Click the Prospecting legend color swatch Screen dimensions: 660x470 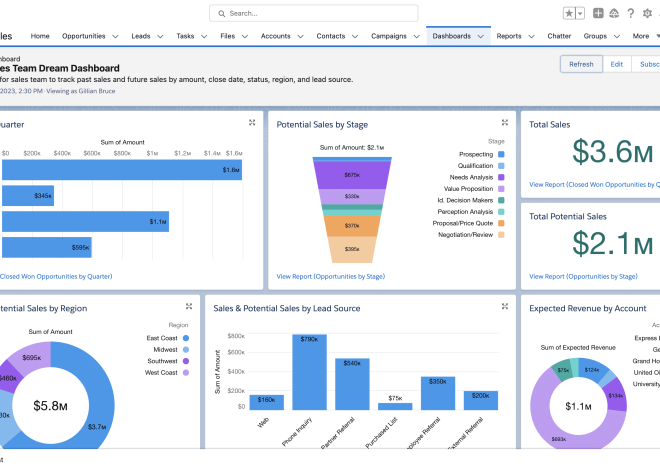501,154
